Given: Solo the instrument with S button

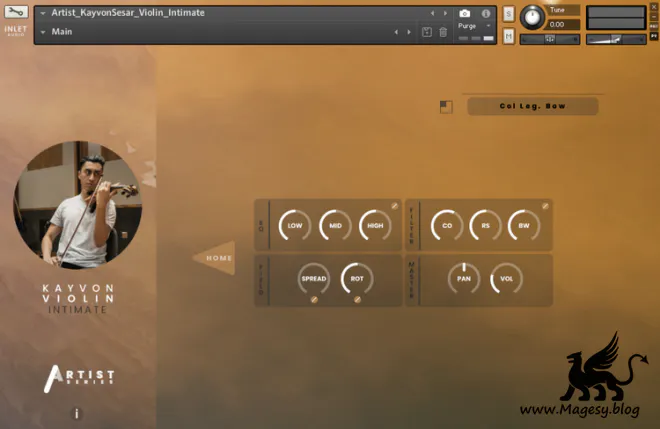Looking at the screenshot, I should 508,14.
